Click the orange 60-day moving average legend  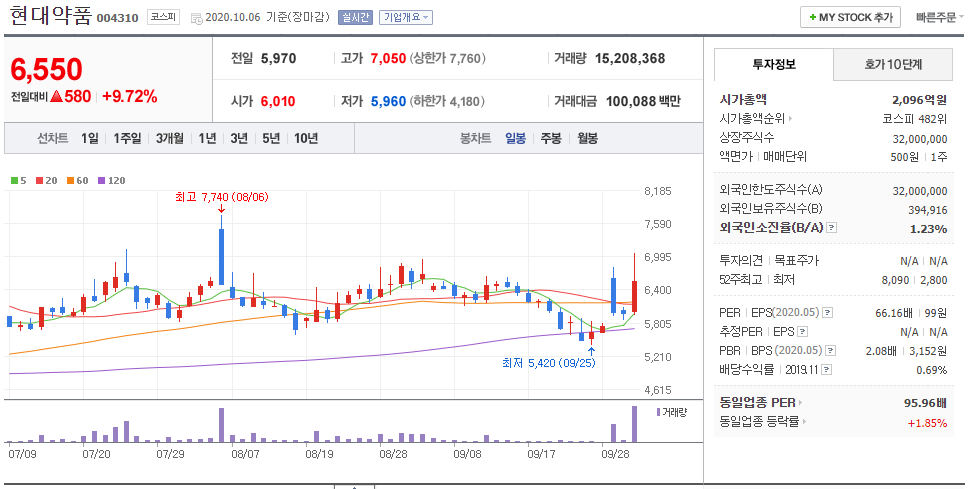tap(78, 180)
